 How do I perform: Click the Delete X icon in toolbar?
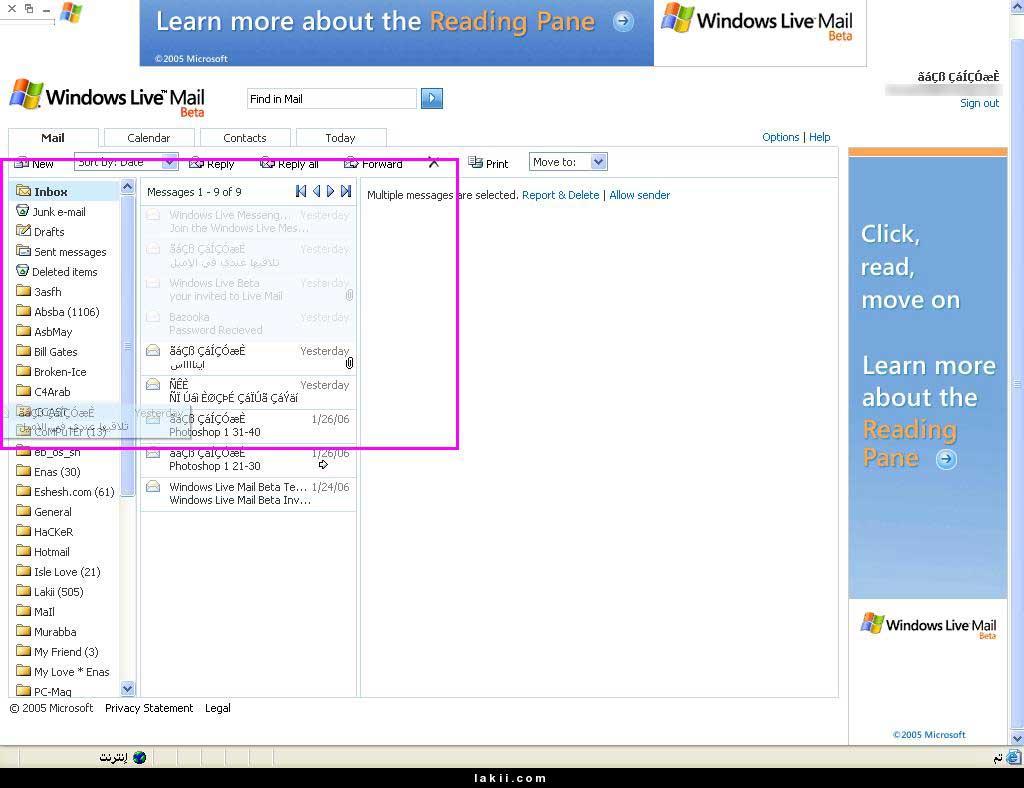[434, 163]
